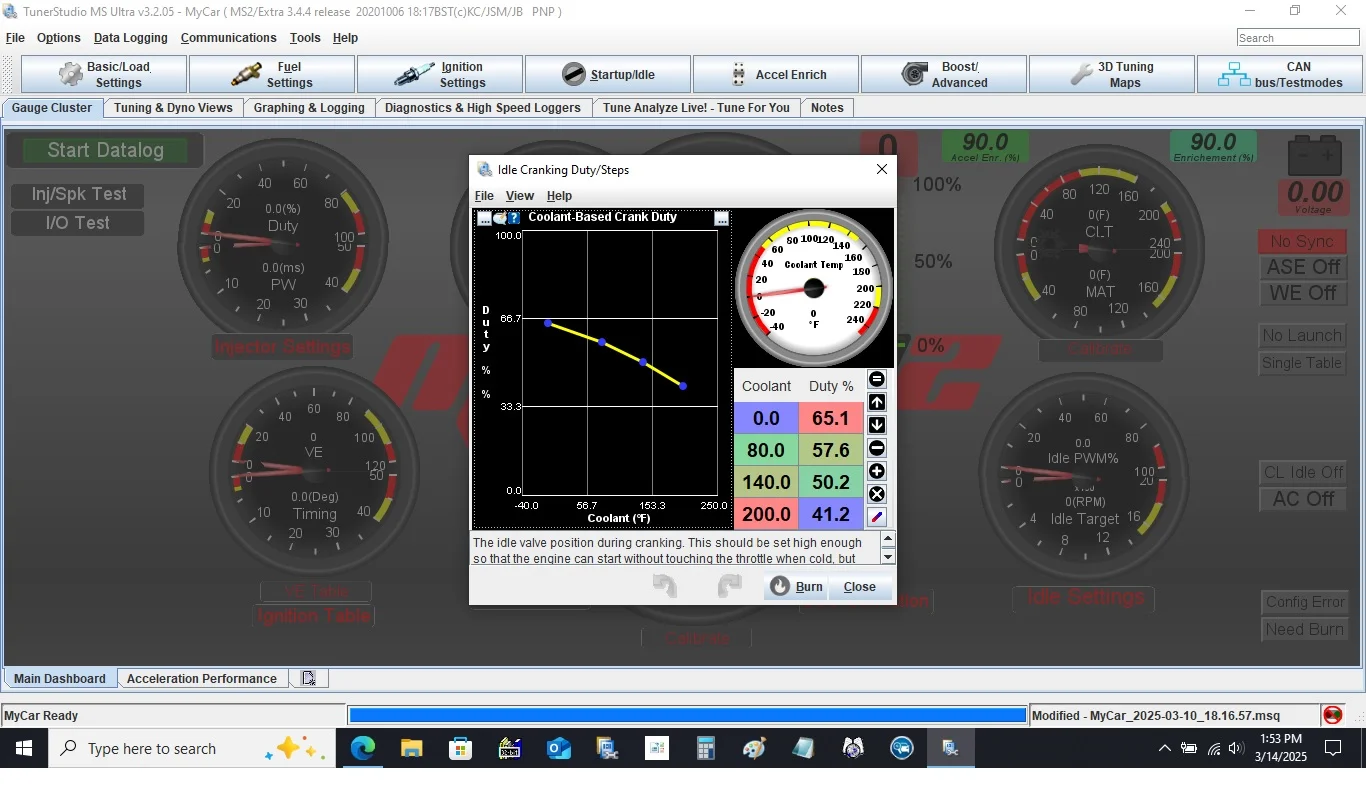Click the Start Datalog button

click(x=105, y=150)
